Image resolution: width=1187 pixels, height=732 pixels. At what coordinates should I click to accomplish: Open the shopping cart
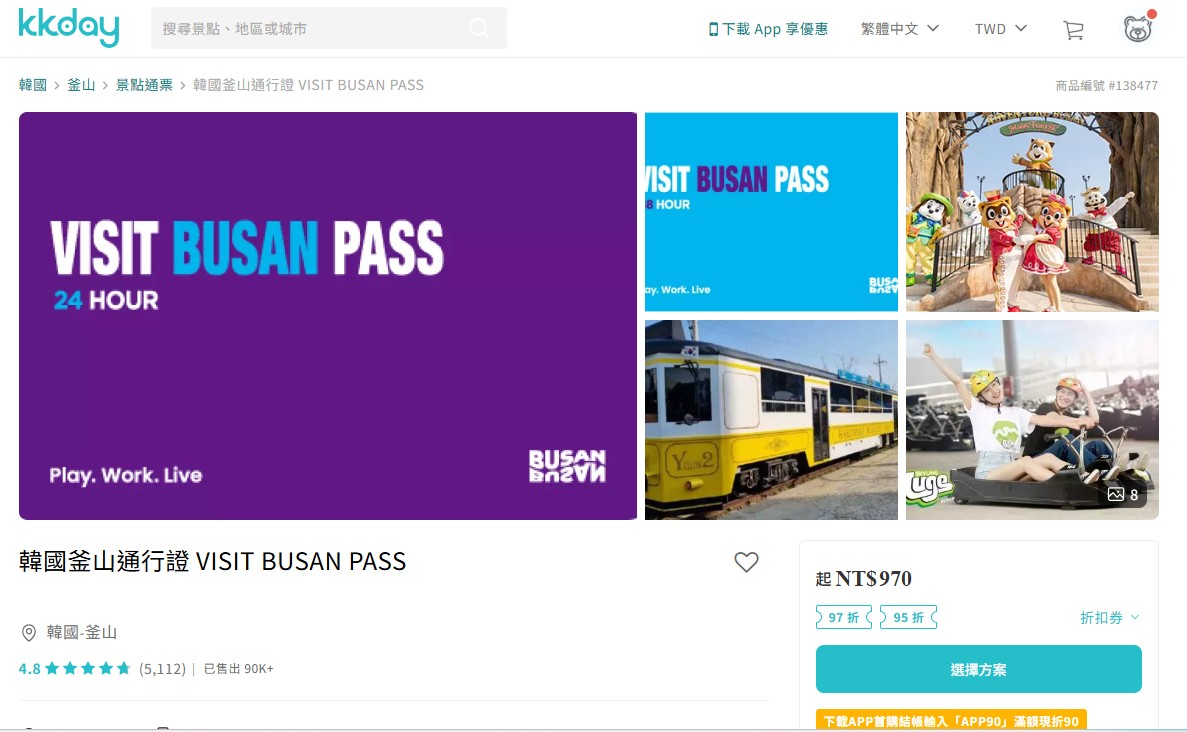point(1073,30)
